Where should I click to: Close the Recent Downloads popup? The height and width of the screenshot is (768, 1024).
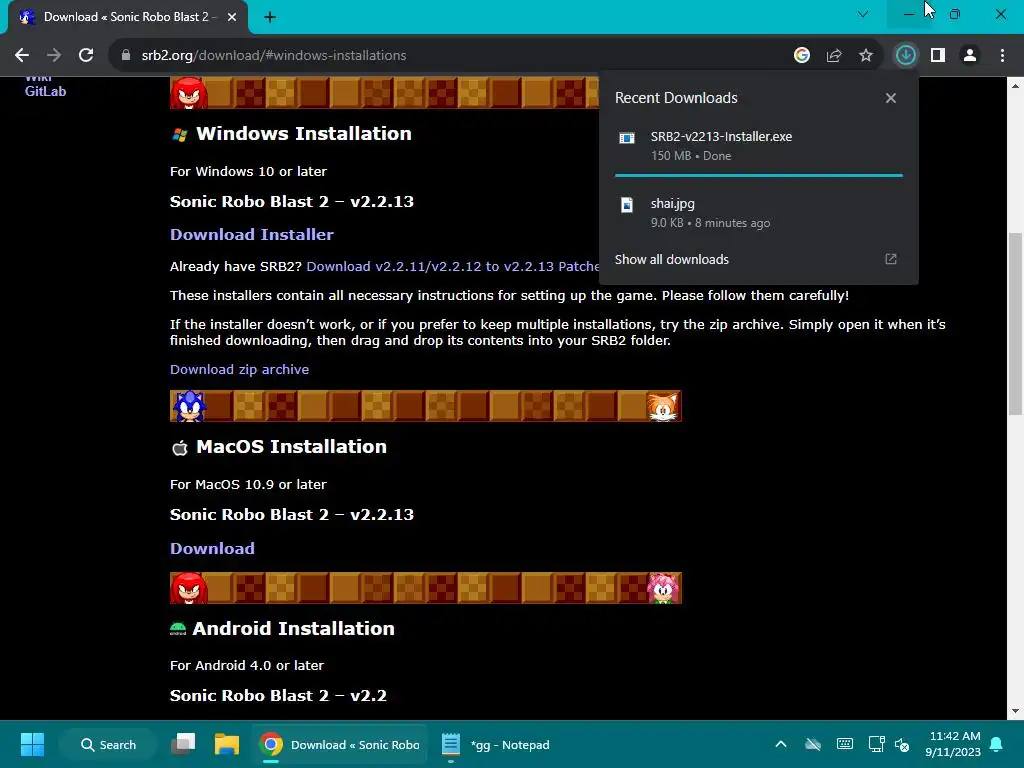[891, 98]
